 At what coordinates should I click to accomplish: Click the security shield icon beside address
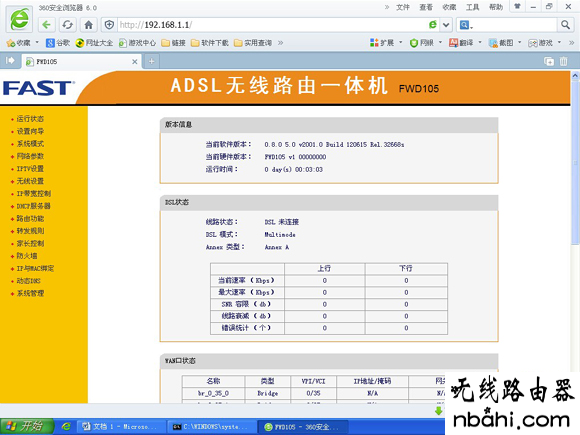tap(109, 25)
